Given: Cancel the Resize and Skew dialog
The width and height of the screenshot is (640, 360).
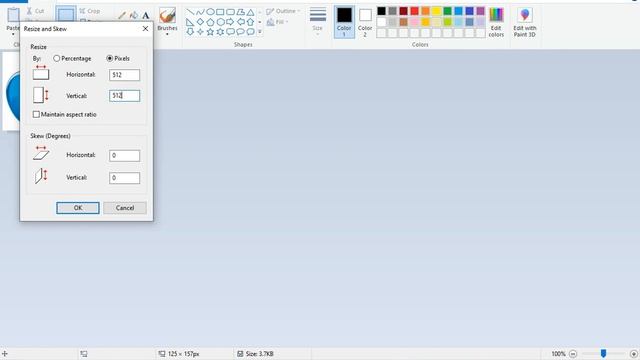Looking at the screenshot, I should (125, 208).
